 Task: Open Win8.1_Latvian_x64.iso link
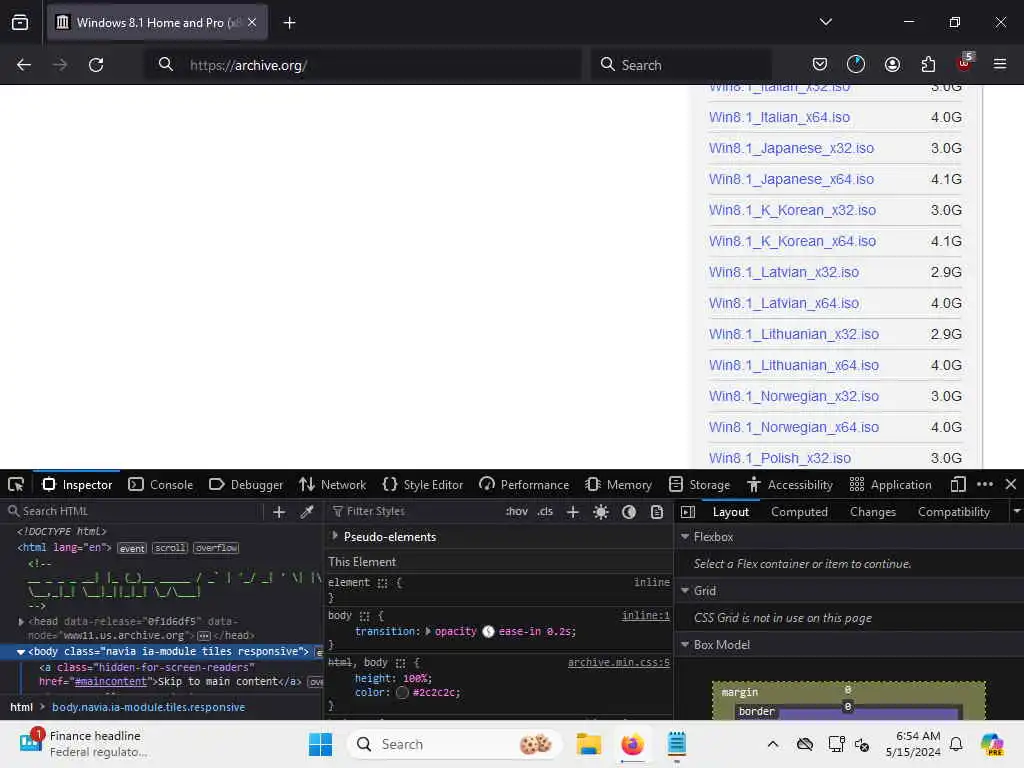tap(784, 303)
